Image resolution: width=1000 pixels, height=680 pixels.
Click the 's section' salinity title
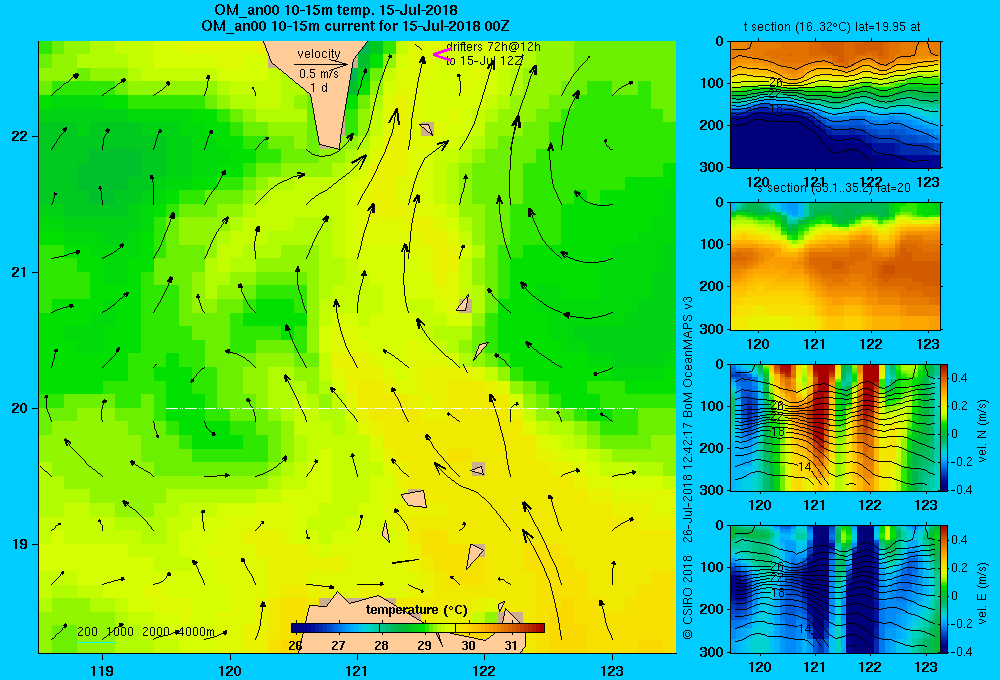[x=835, y=188]
